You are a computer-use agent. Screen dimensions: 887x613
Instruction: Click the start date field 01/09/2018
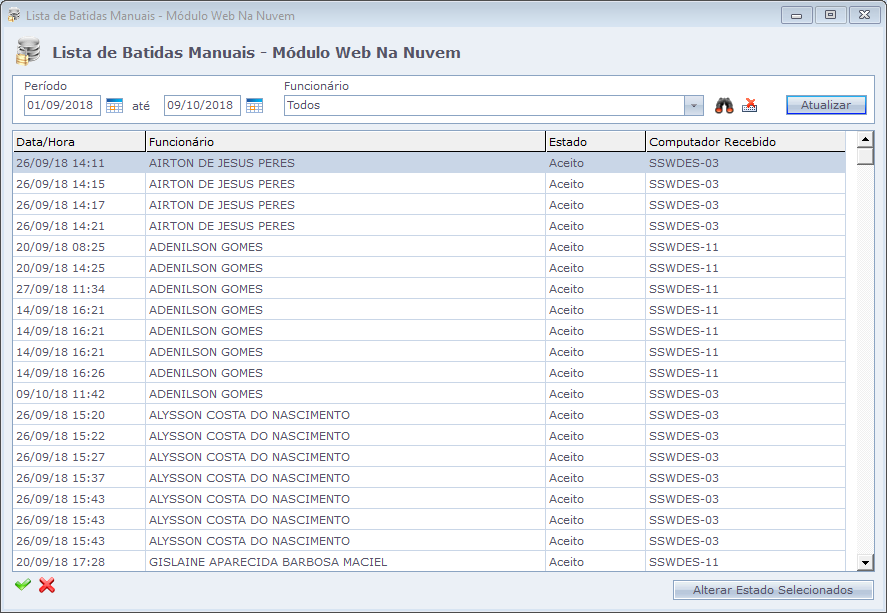[62, 105]
